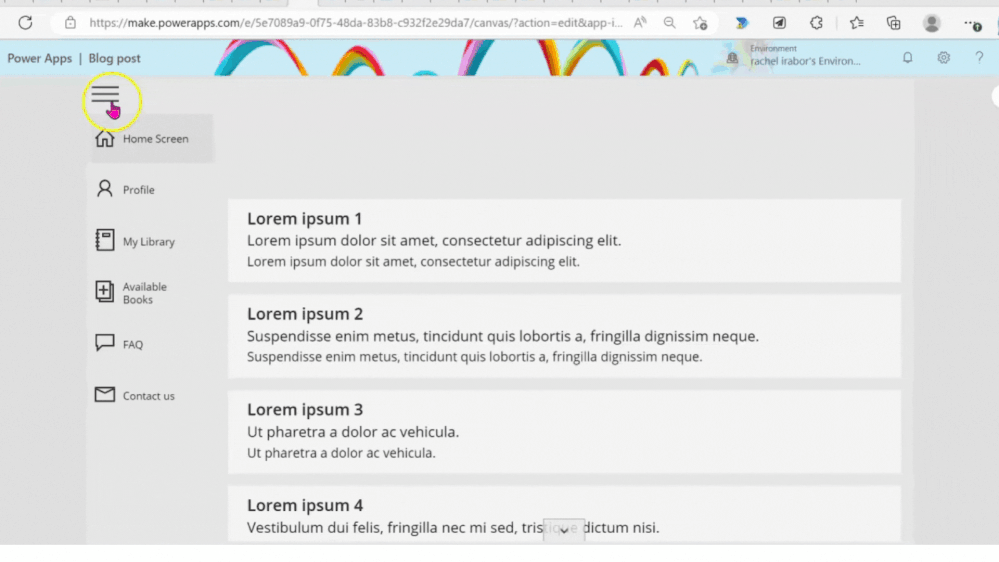
Task: Click the Lorem ipsum 4 heading
Action: (305, 505)
